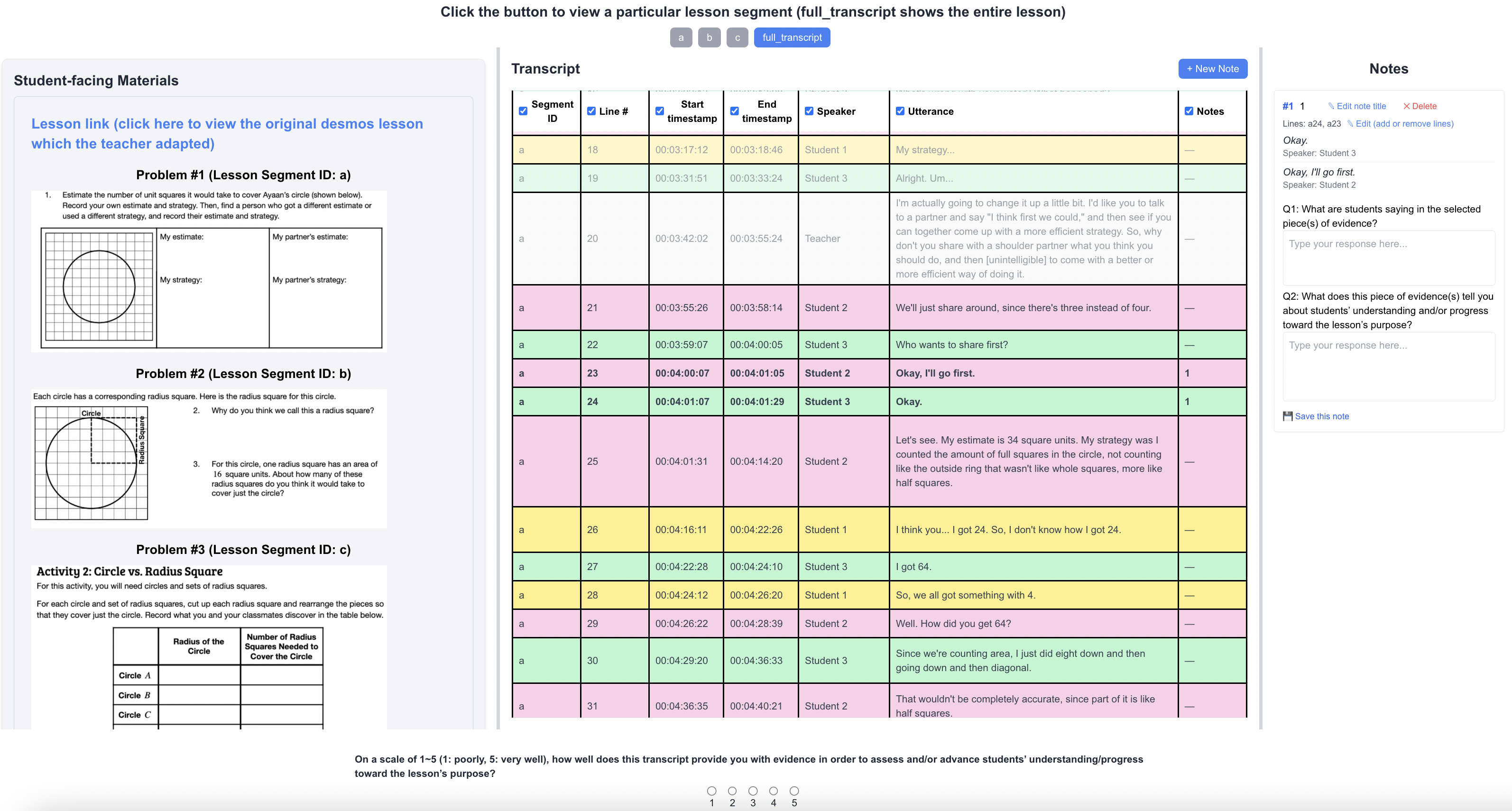1512x811 pixels.
Task: Click the Q2 response text box
Action: tap(1388, 366)
